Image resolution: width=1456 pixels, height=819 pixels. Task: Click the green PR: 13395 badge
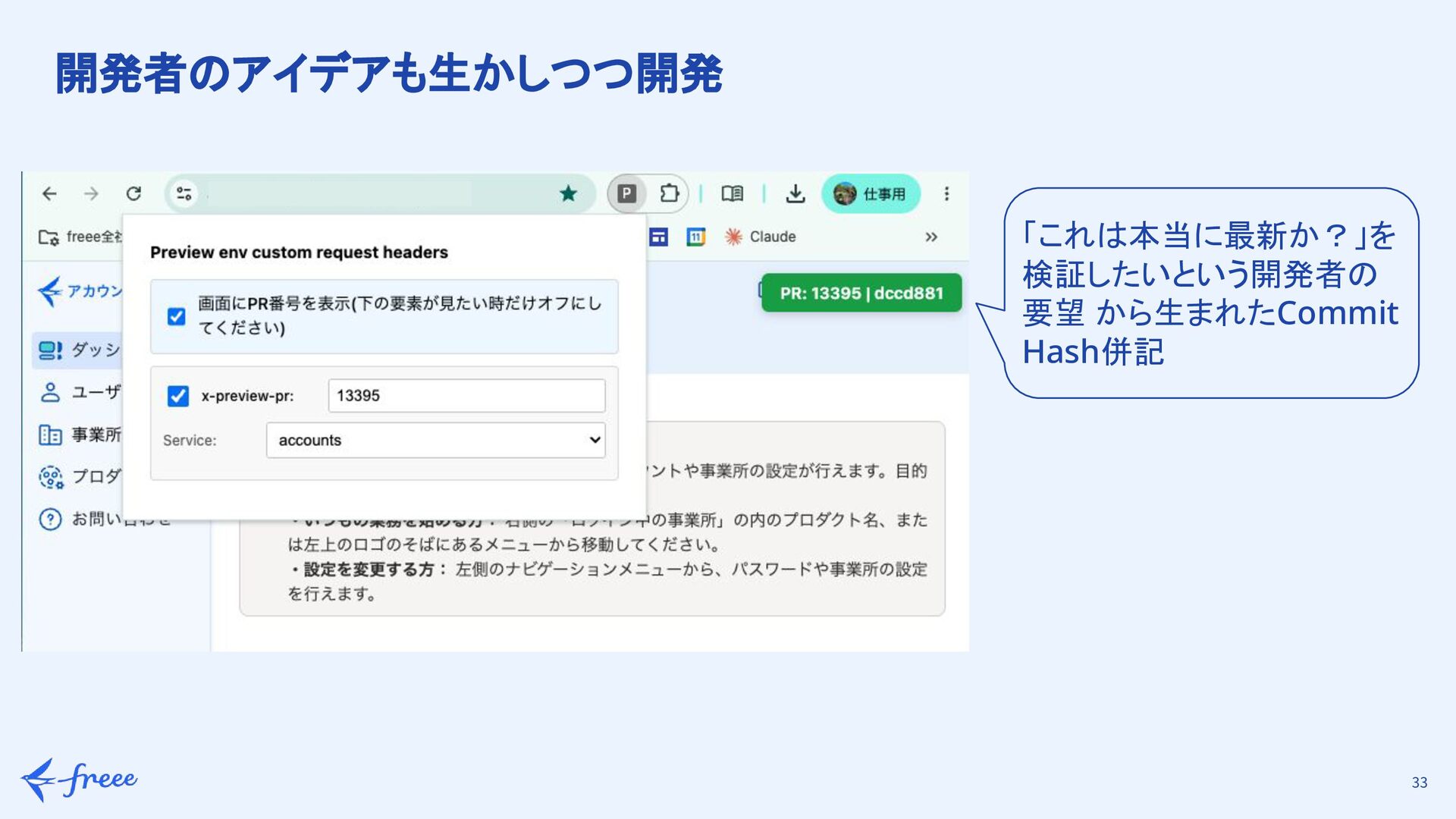(x=861, y=293)
